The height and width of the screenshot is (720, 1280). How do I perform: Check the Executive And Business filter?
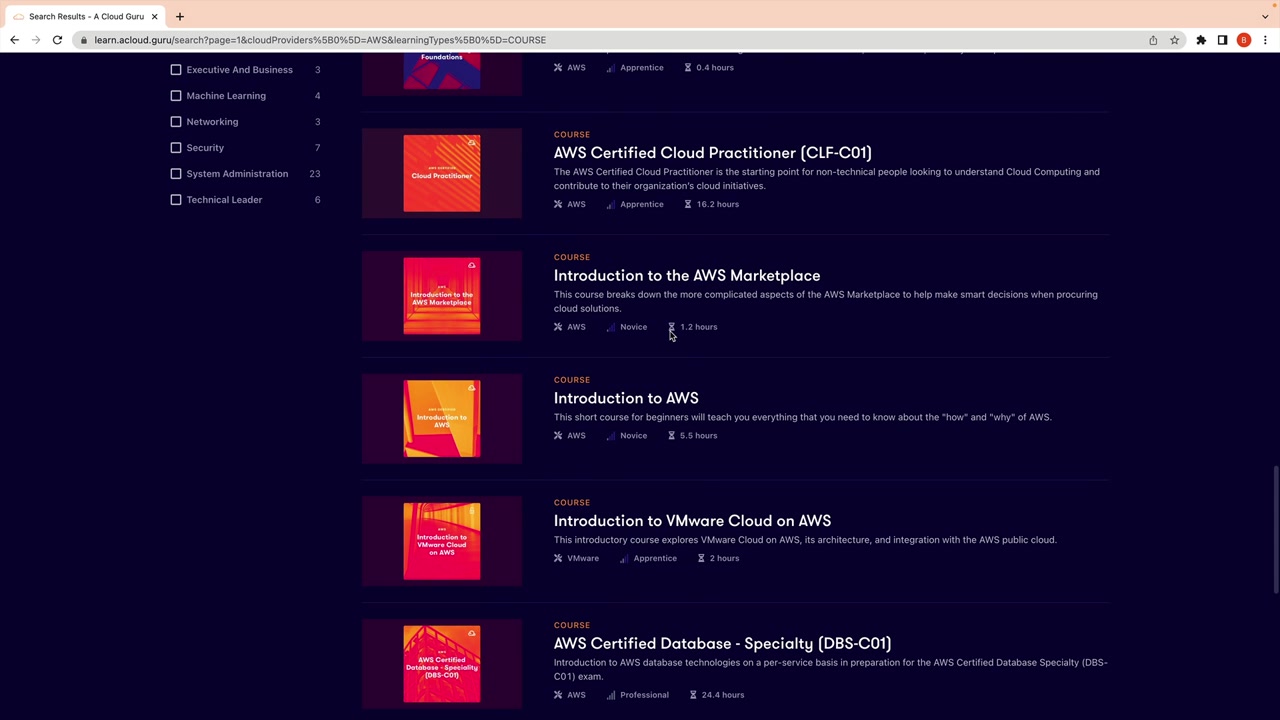coord(176,70)
